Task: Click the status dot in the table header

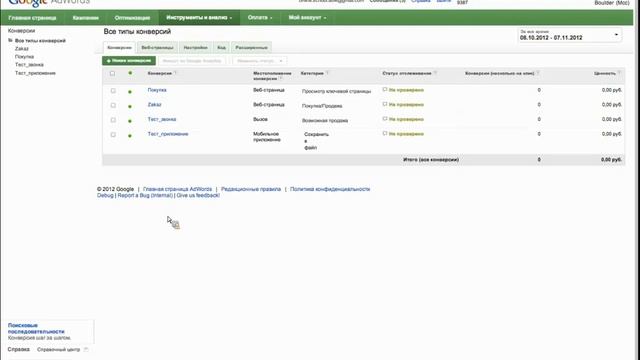Action: tap(130, 73)
